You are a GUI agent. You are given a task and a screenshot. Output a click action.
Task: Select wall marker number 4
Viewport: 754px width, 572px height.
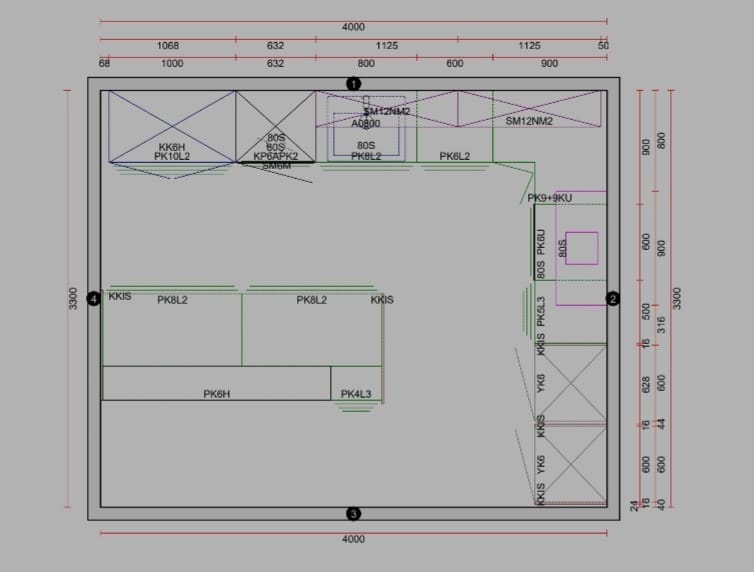tap(94, 299)
